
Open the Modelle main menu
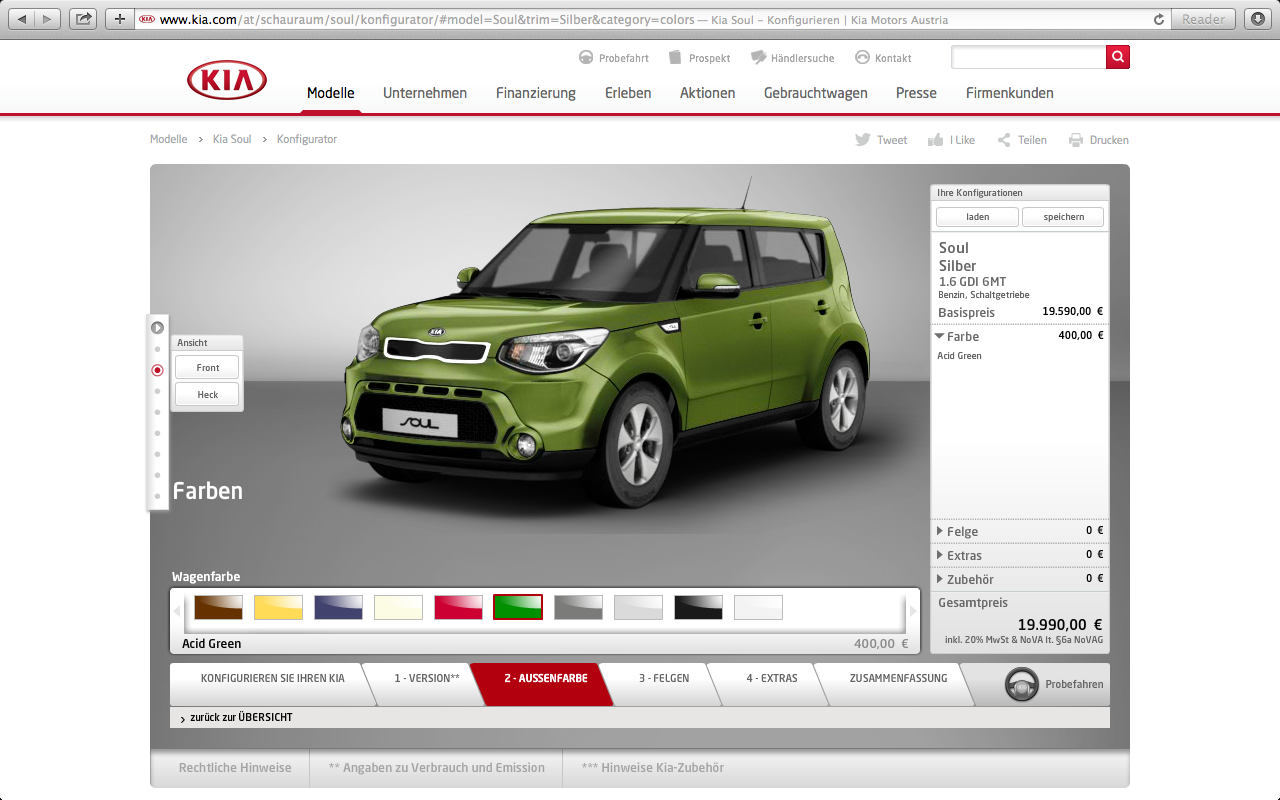331,93
